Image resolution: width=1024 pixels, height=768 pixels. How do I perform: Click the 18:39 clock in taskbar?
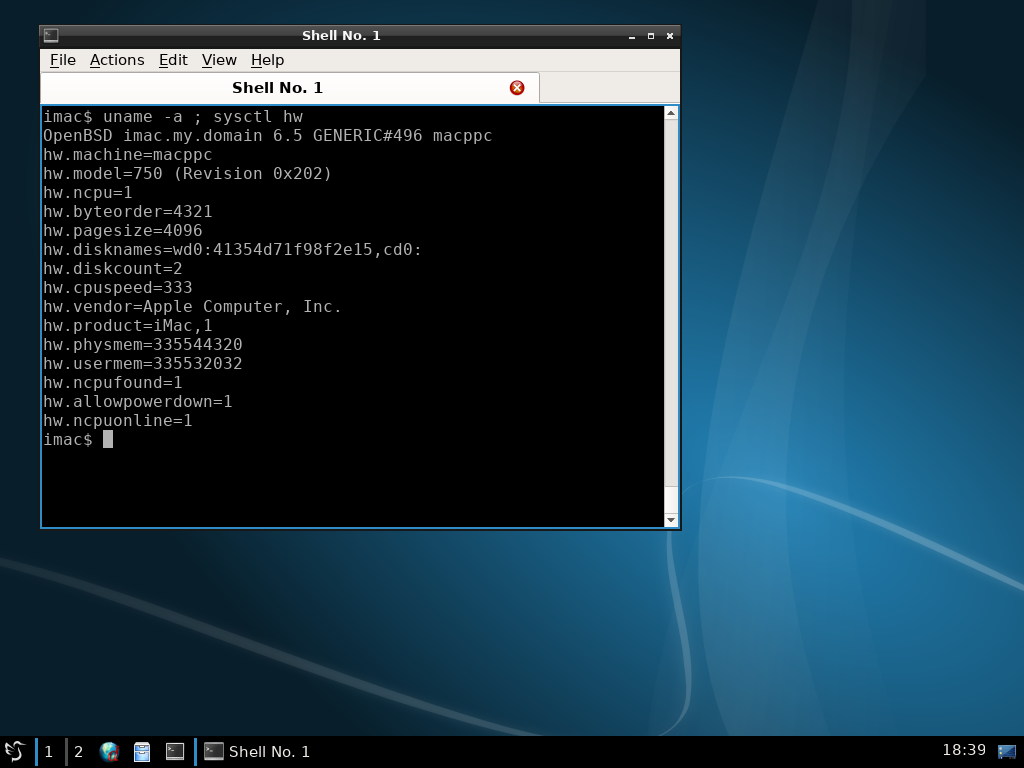click(x=963, y=750)
